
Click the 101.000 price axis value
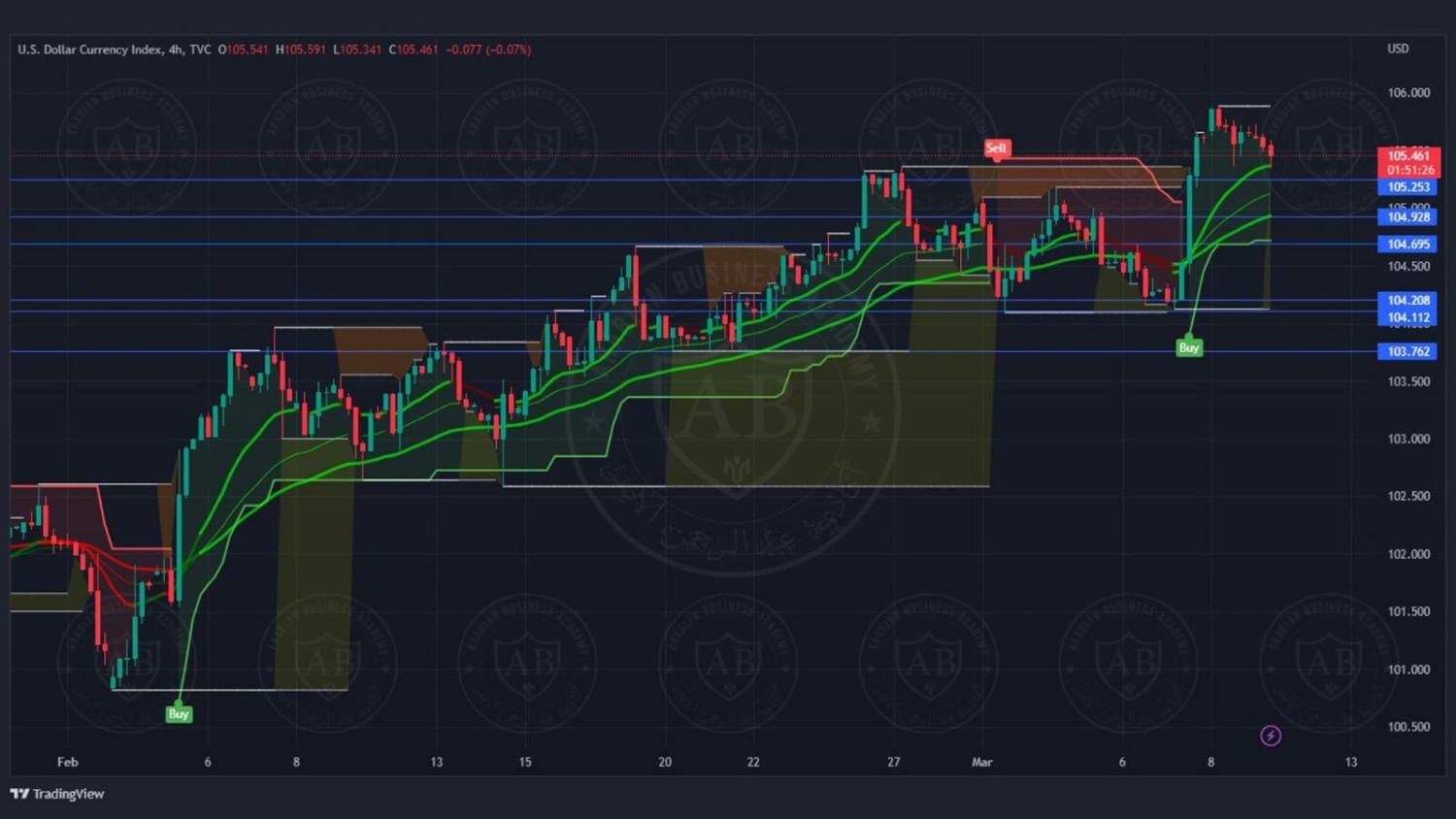[1408, 670]
